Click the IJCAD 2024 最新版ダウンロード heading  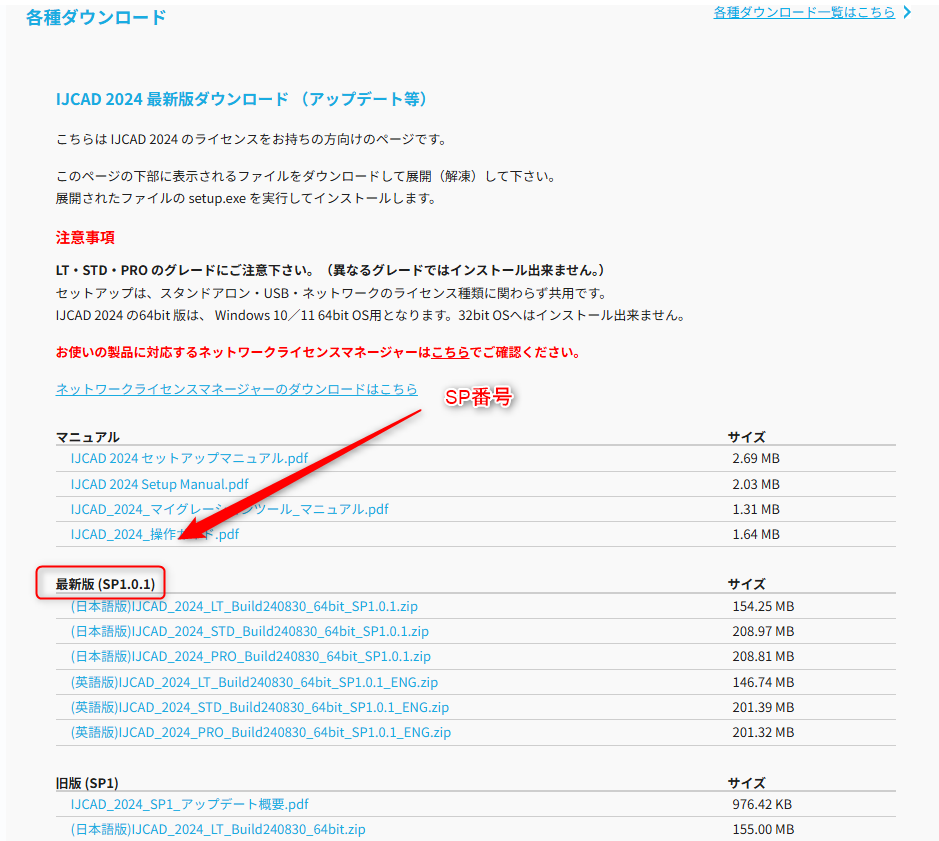tap(242, 99)
